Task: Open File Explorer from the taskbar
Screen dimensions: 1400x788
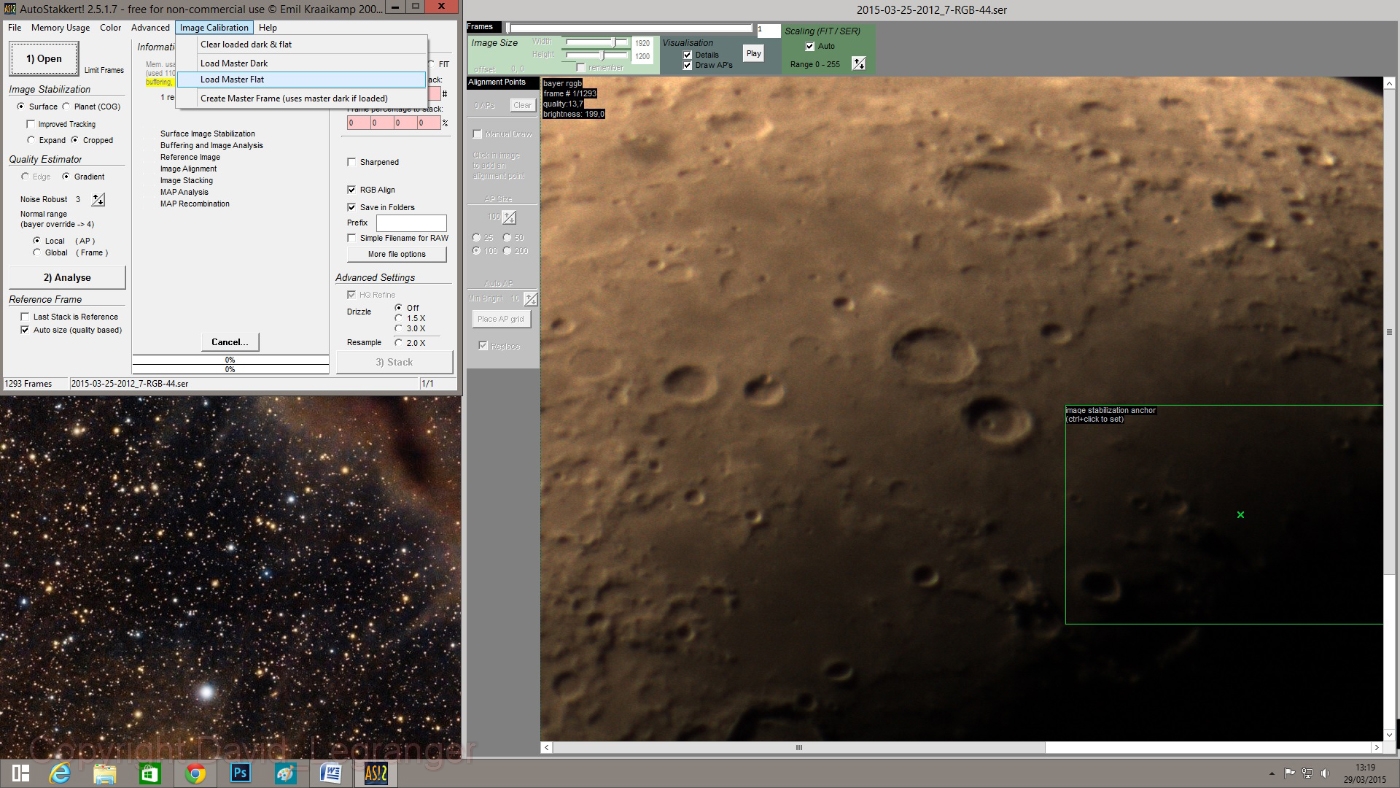Action: 105,773
